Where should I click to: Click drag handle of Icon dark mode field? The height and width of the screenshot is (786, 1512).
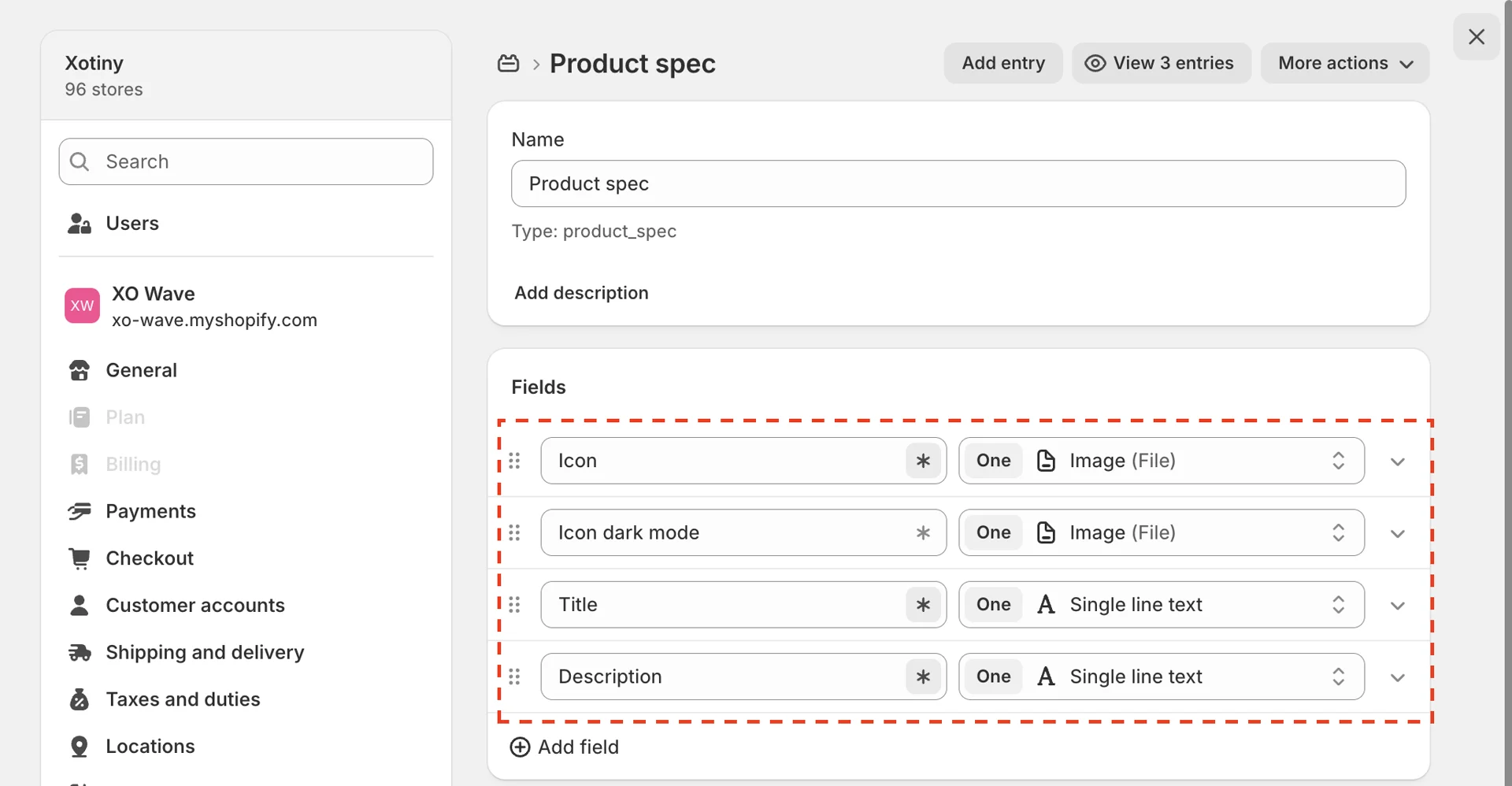click(514, 533)
